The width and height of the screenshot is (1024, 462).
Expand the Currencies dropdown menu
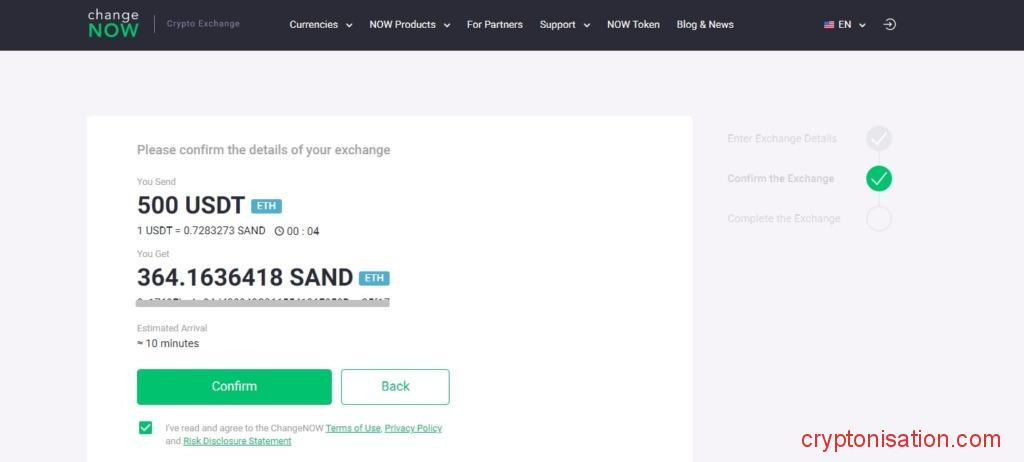(x=320, y=25)
